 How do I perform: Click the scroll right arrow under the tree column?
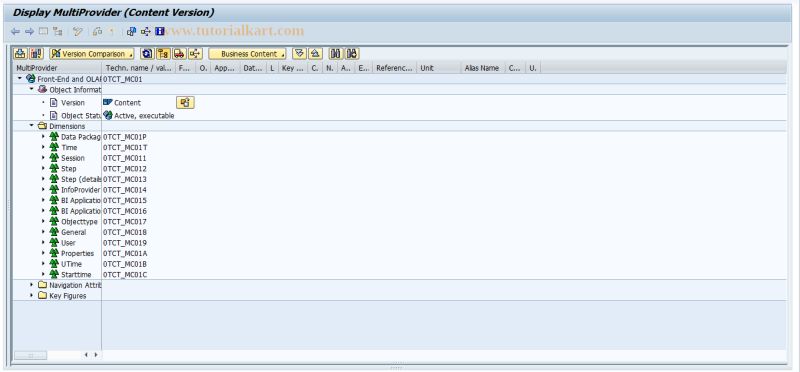(x=95, y=355)
